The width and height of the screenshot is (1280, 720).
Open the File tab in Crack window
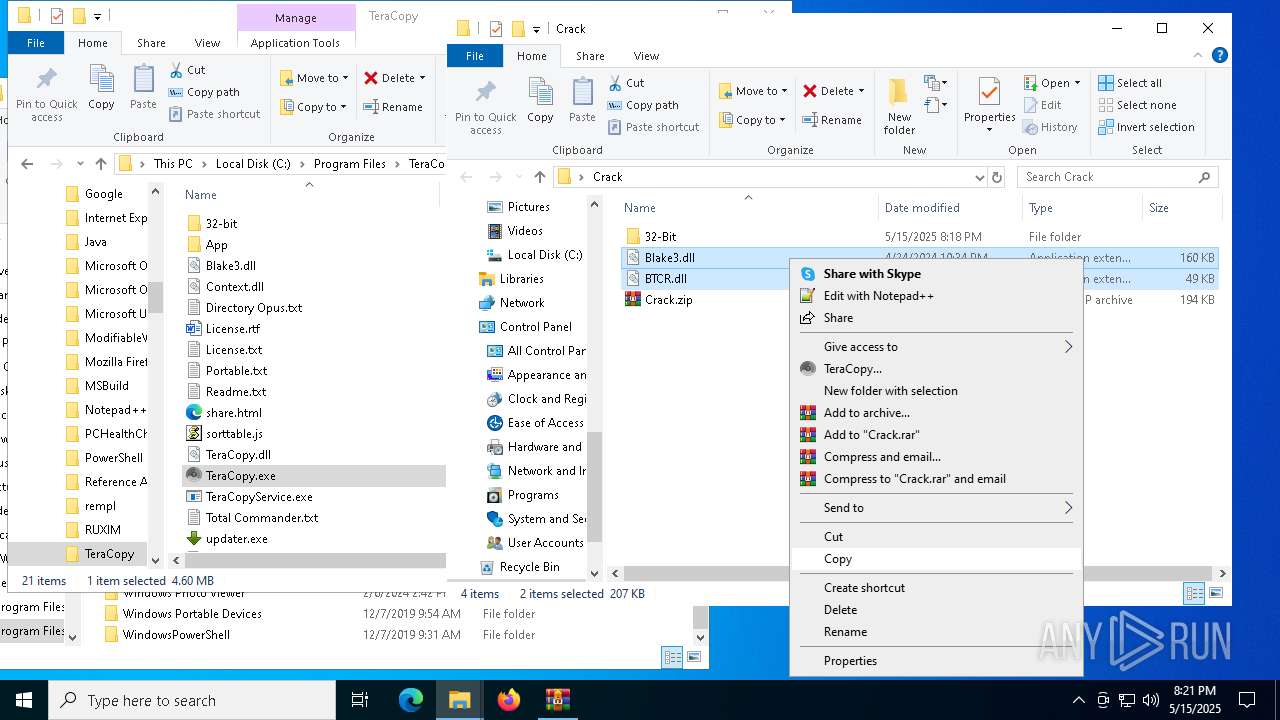click(x=475, y=56)
